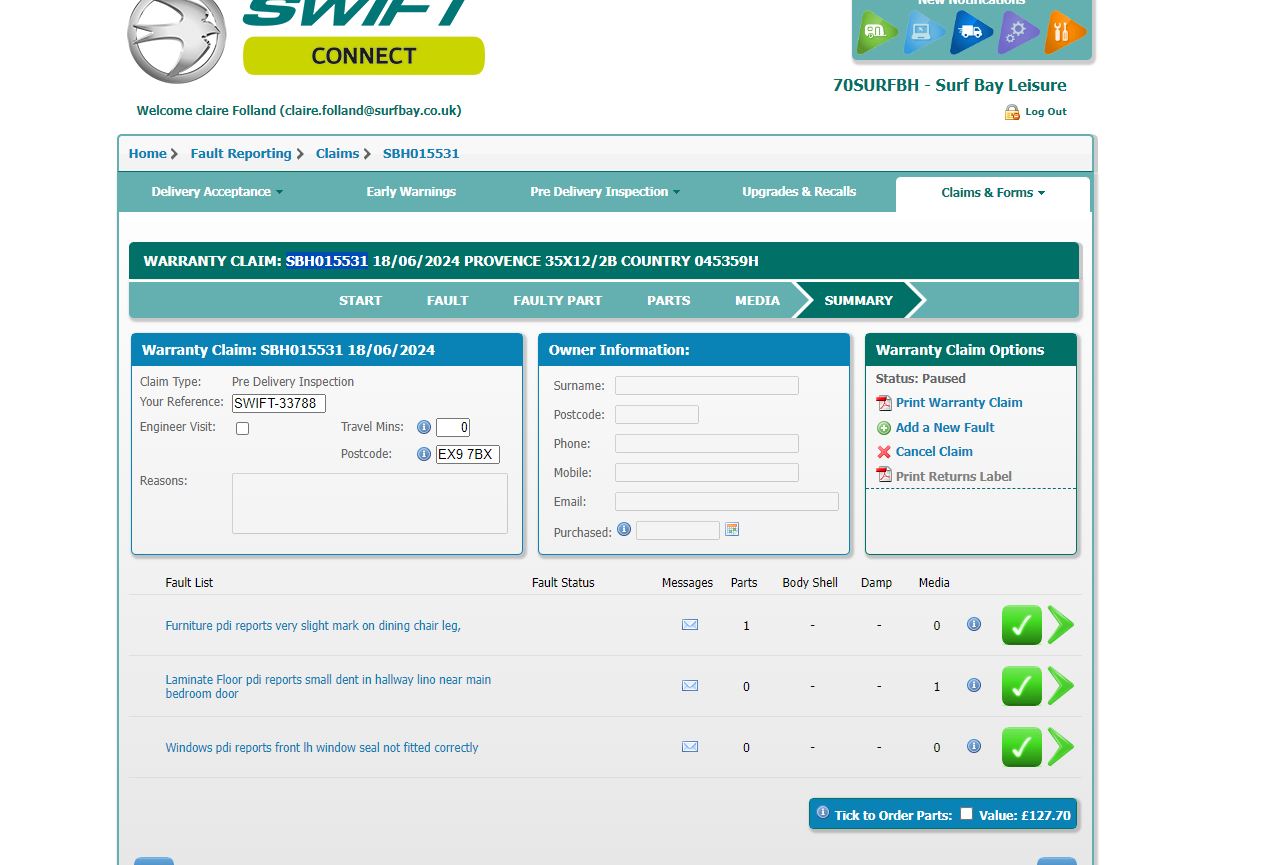1264x865 pixels.
Task: Click Print Warranty Claim
Action: click(959, 403)
